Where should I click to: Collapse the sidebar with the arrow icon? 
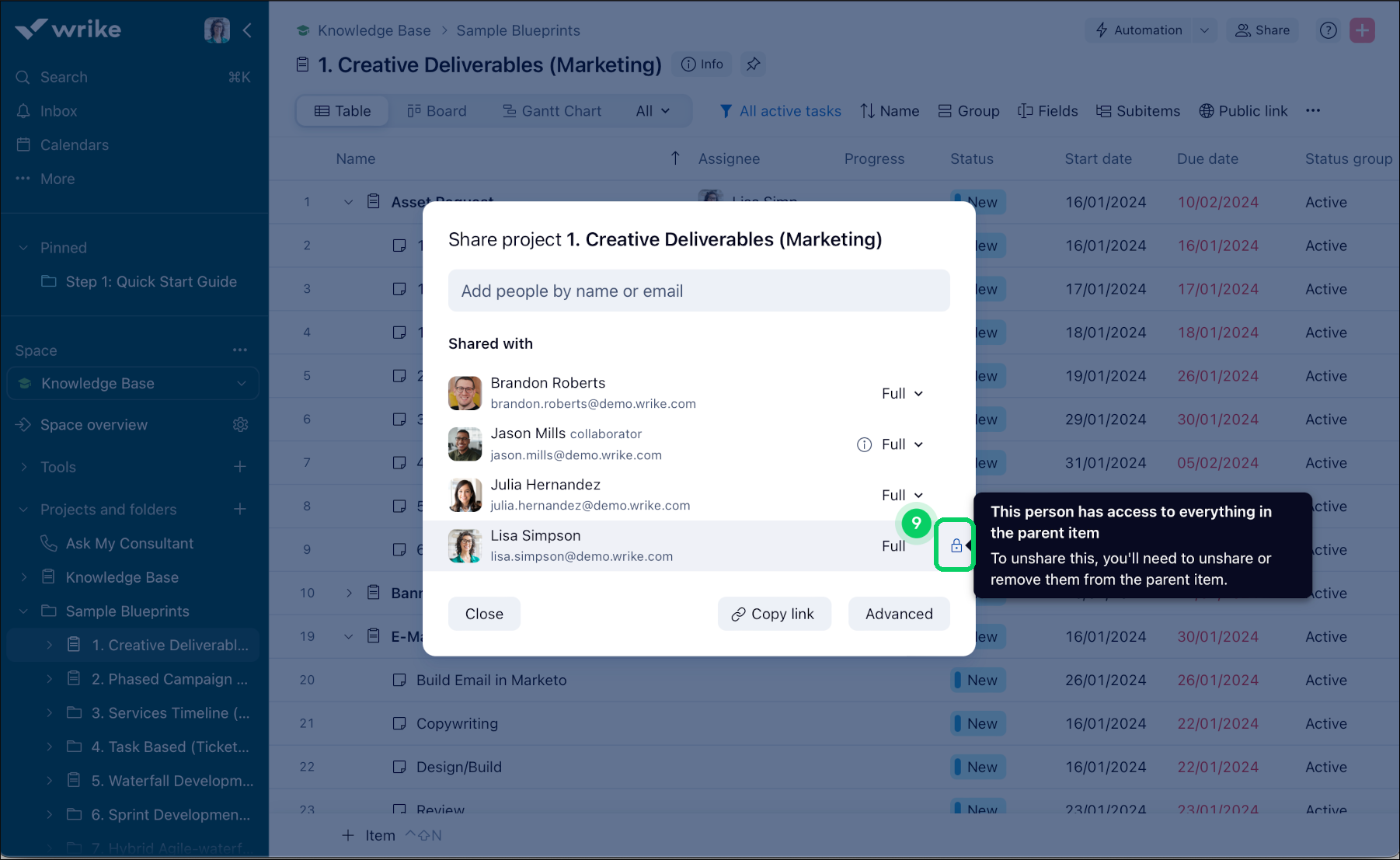(247, 30)
